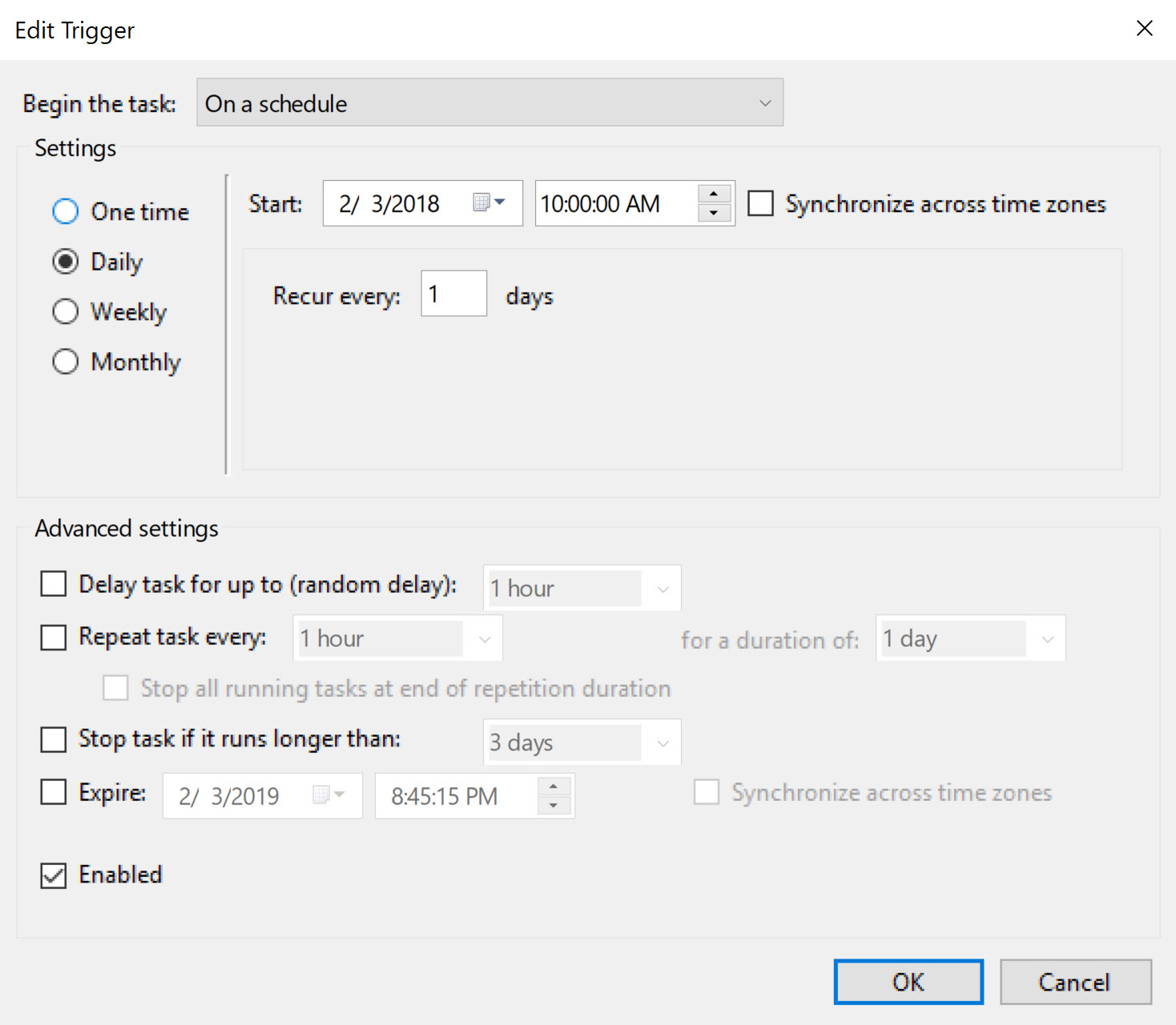Open the 3 days stop task dropdown
Viewport: 1176px width, 1025px height.
[582, 742]
